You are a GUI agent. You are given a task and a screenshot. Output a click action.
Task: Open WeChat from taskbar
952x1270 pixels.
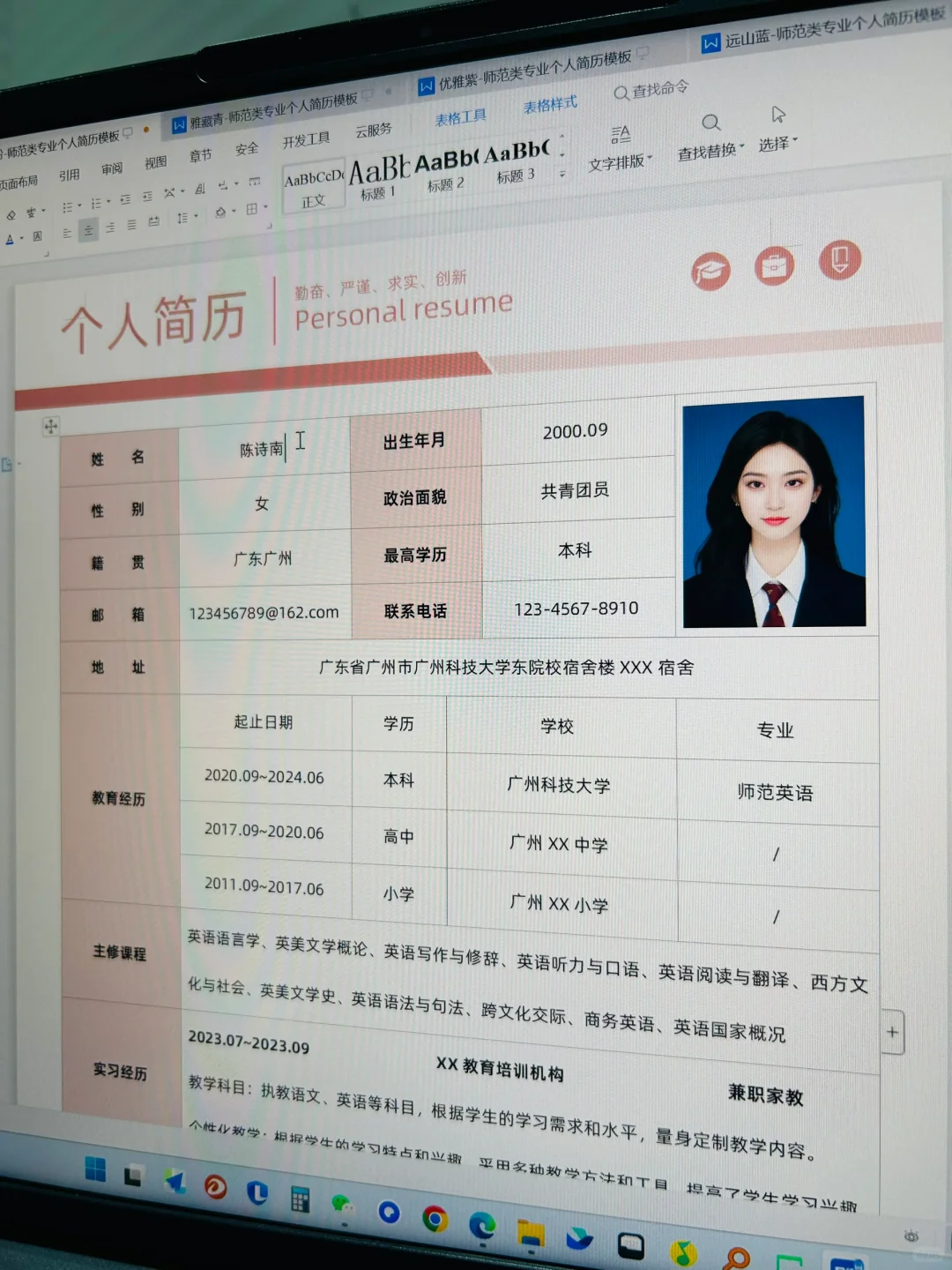point(342,1203)
